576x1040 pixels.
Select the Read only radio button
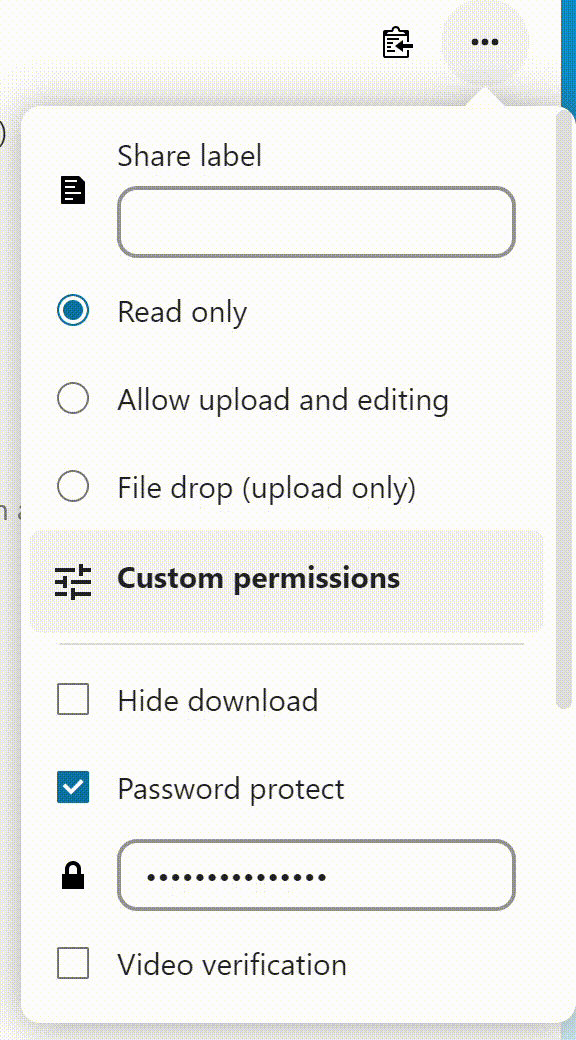pyautogui.click(x=72, y=310)
